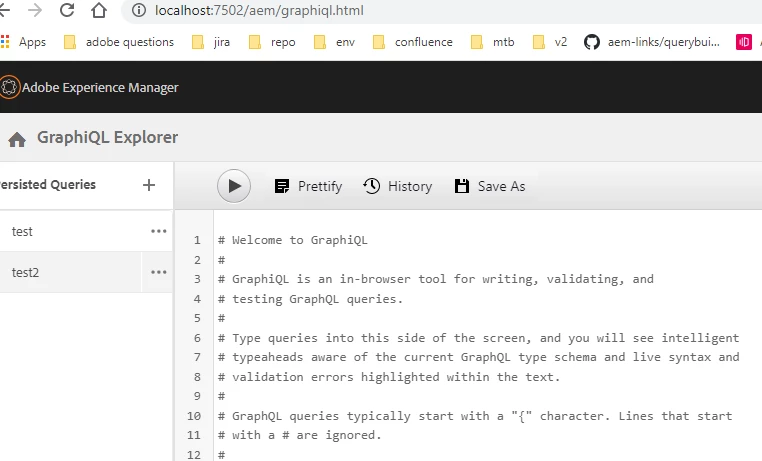The image size is (762, 461).
Task: Go forward in browser history
Action: tap(35, 10)
